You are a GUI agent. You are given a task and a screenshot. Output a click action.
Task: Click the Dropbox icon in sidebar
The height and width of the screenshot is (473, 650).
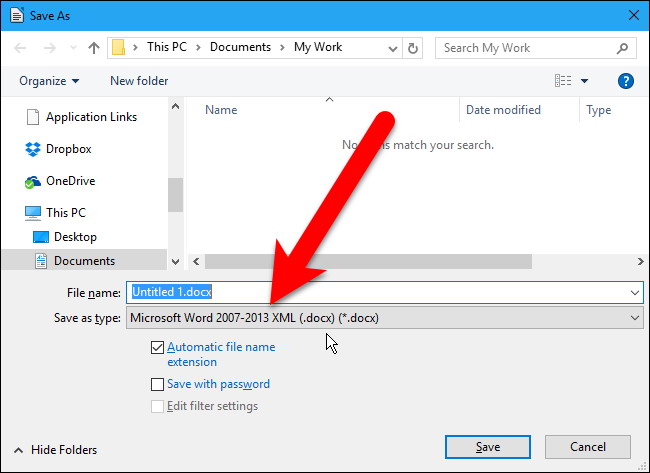[32, 149]
